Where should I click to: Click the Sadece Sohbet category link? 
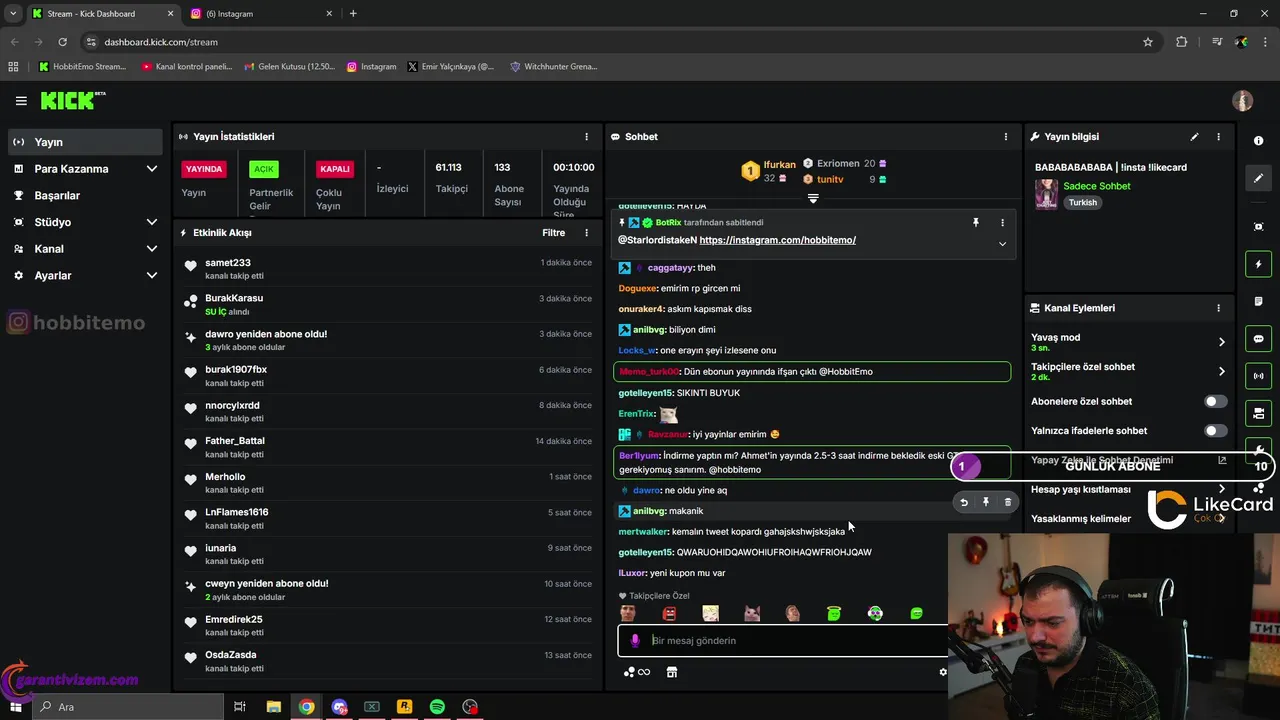[x=1097, y=187]
